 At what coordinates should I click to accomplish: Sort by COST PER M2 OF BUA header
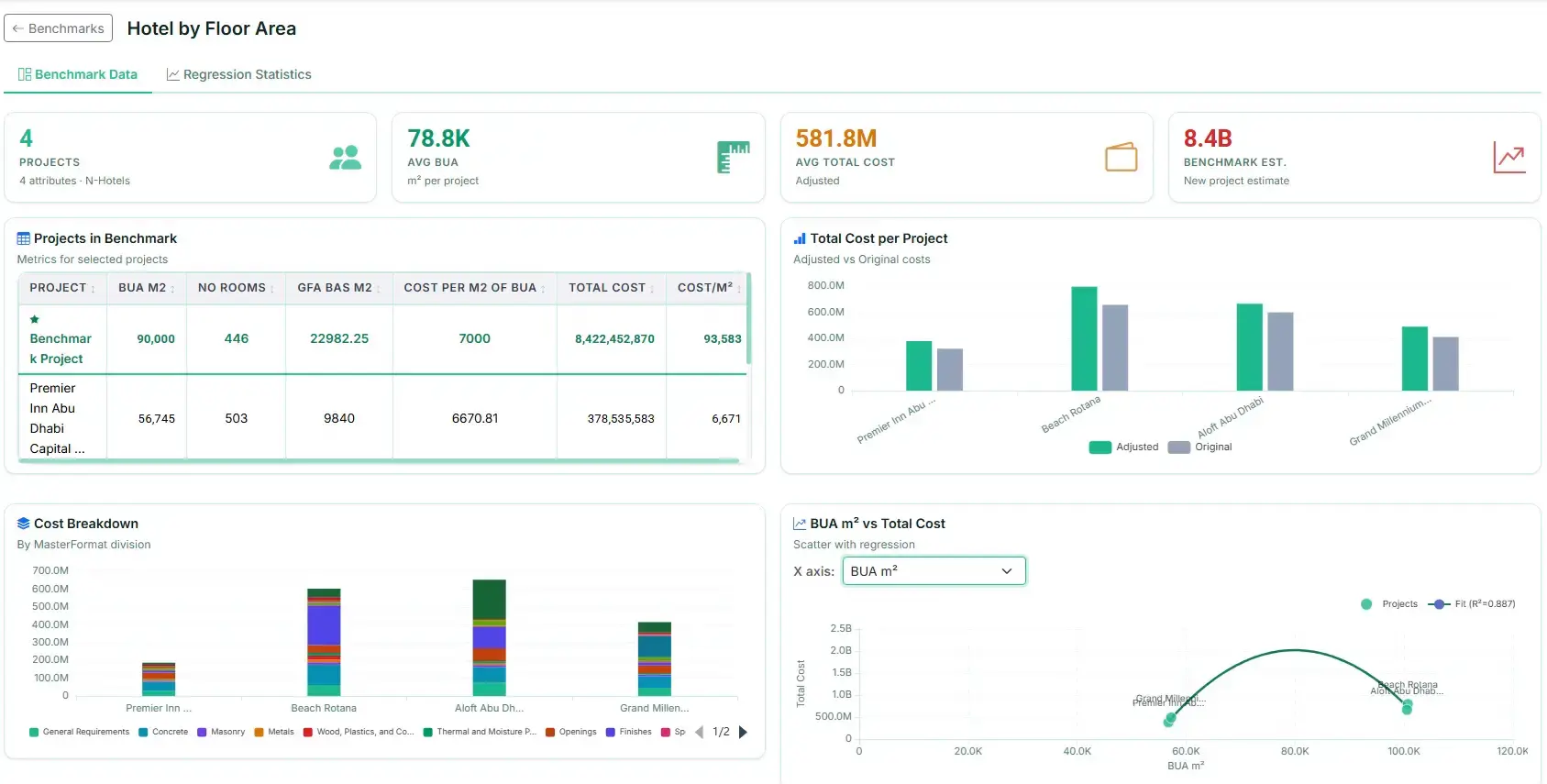tap(475, 288)
